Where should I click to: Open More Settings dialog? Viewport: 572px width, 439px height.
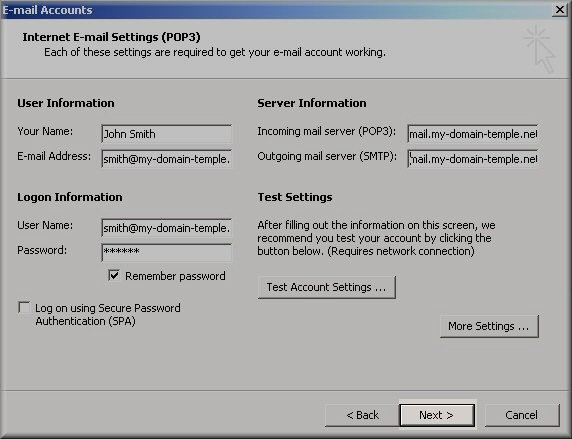(489, 326)
